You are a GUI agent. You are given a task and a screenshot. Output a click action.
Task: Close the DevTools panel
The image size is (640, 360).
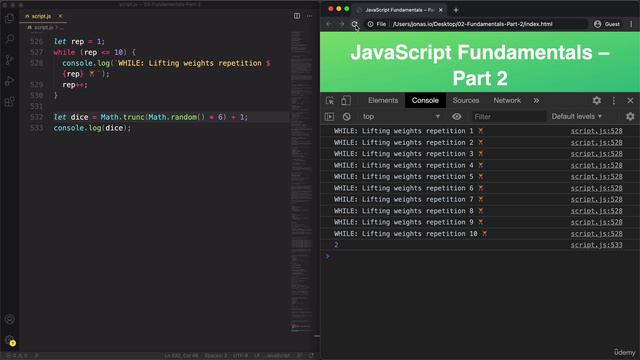point(630,100)
